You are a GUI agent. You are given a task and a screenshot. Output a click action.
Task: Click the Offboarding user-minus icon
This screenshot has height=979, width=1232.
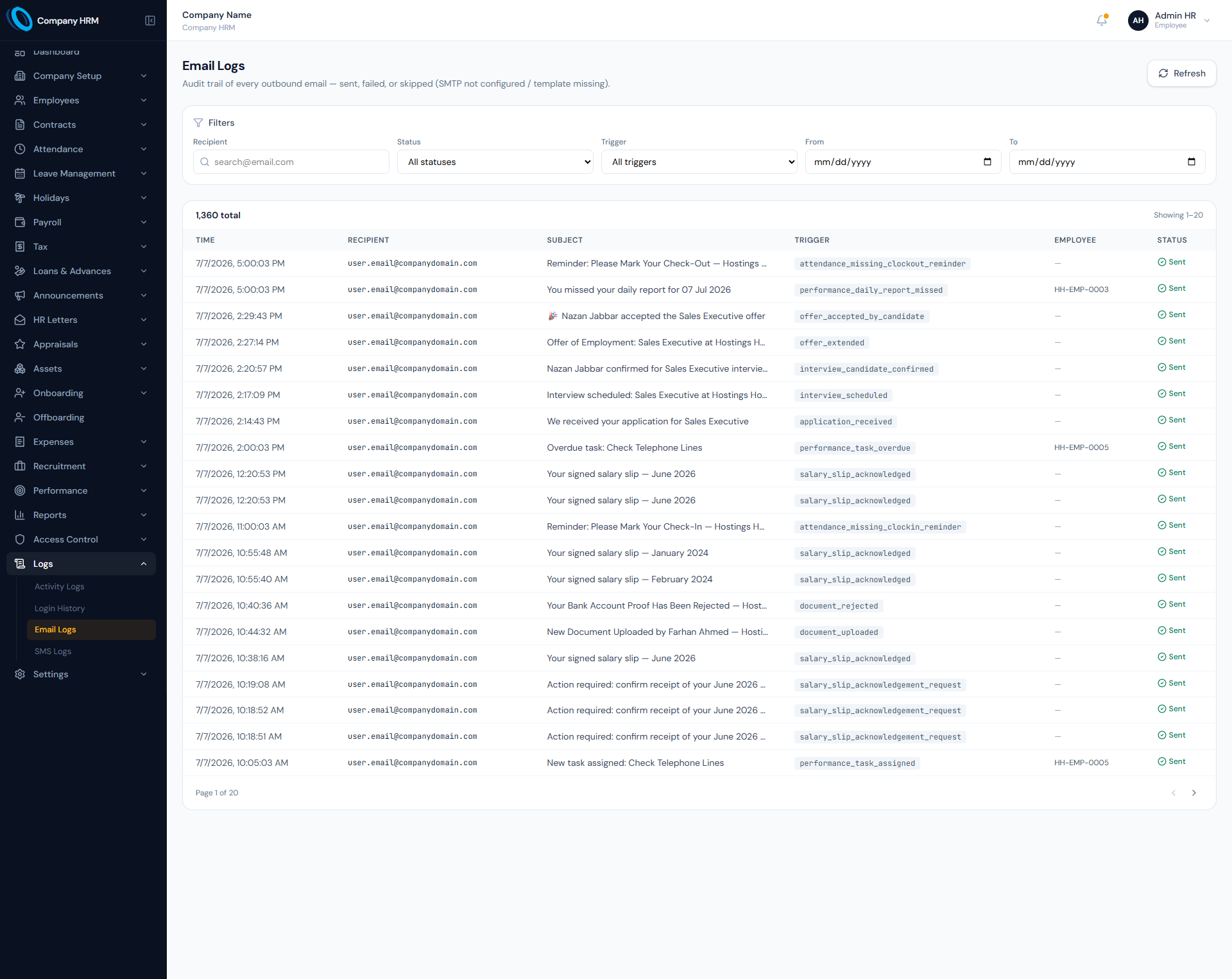pyautogui.click(x=20, y=417)
